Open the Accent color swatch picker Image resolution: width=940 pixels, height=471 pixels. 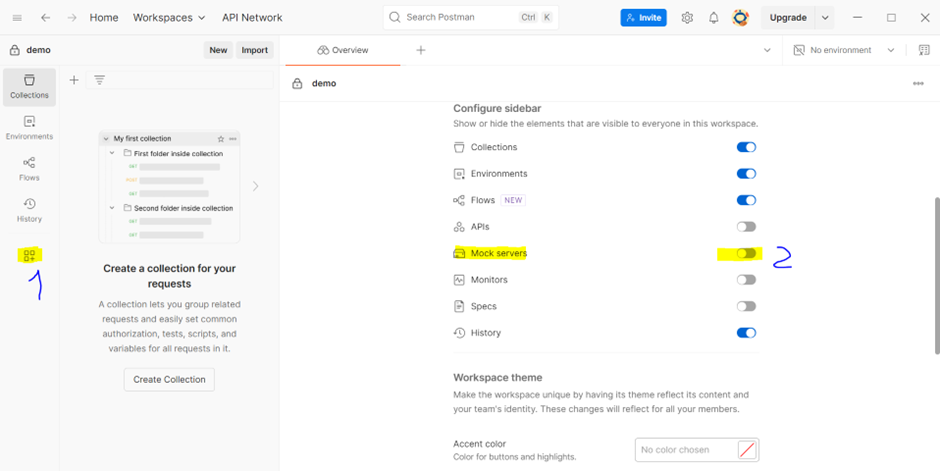click(x=746, y=450)
